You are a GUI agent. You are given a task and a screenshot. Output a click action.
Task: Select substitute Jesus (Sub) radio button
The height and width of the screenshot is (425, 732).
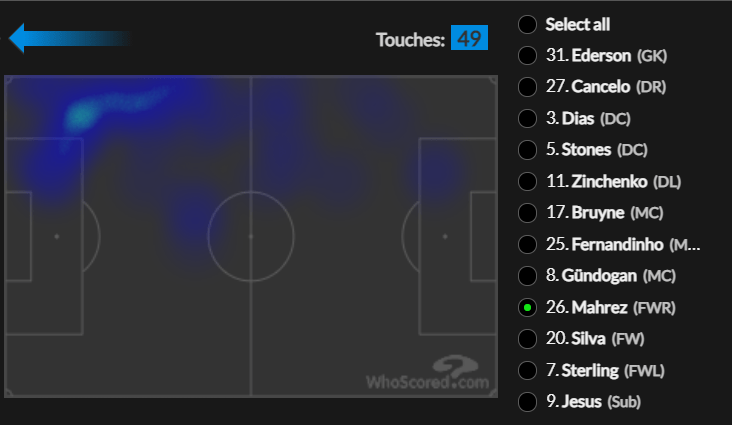coord(528,401)
